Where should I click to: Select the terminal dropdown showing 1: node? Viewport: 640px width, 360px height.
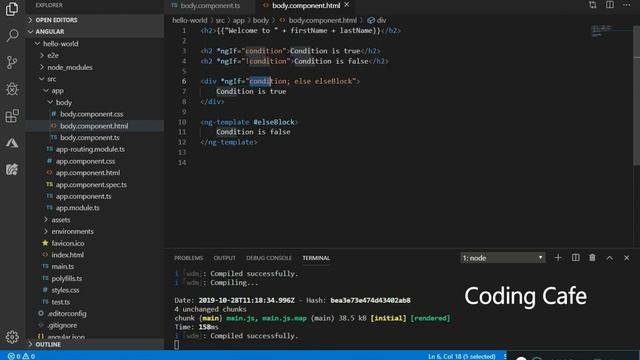pyautogui.click(x=502, y=258)
